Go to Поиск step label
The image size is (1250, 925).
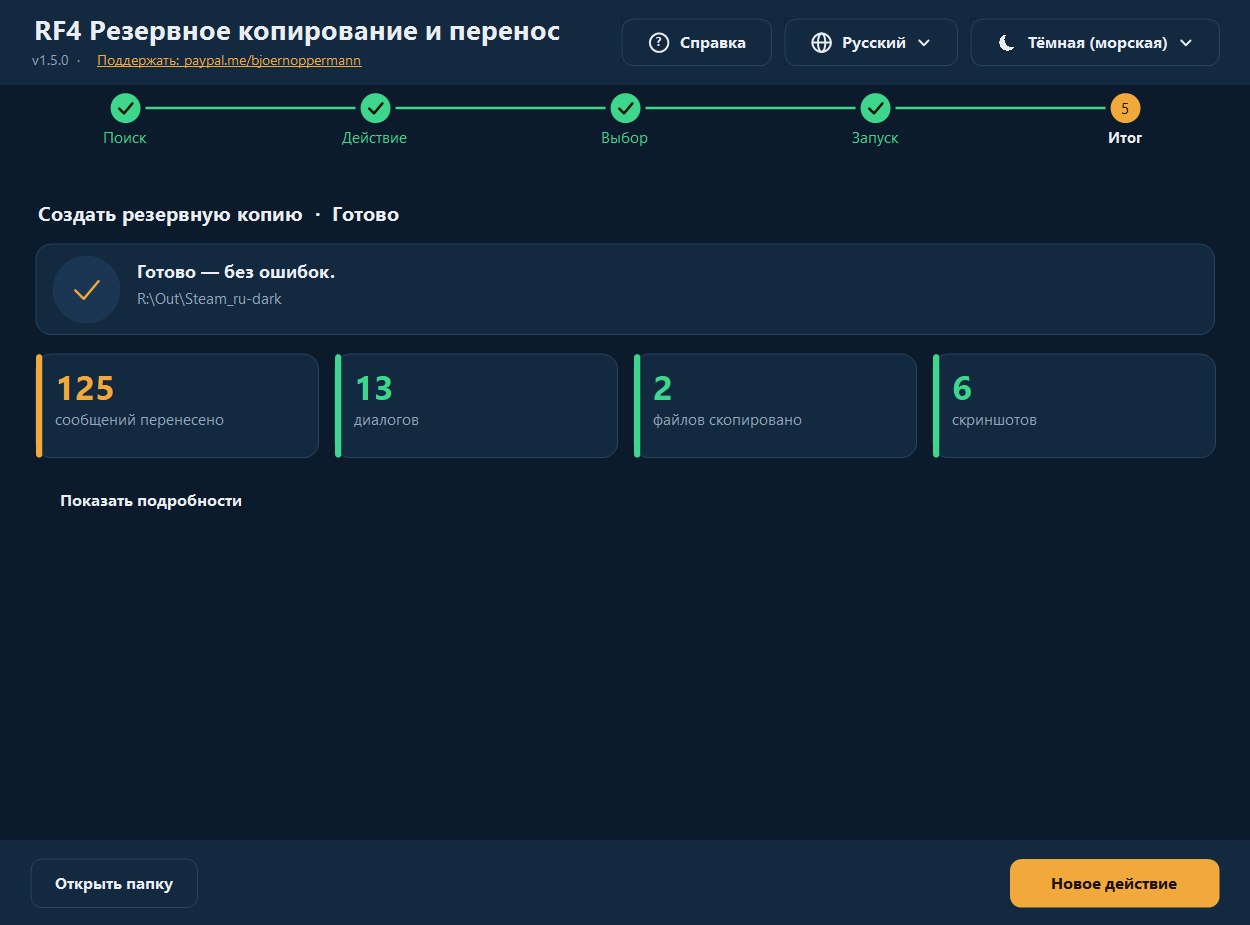pyautogui.click(x=125, y=138)
